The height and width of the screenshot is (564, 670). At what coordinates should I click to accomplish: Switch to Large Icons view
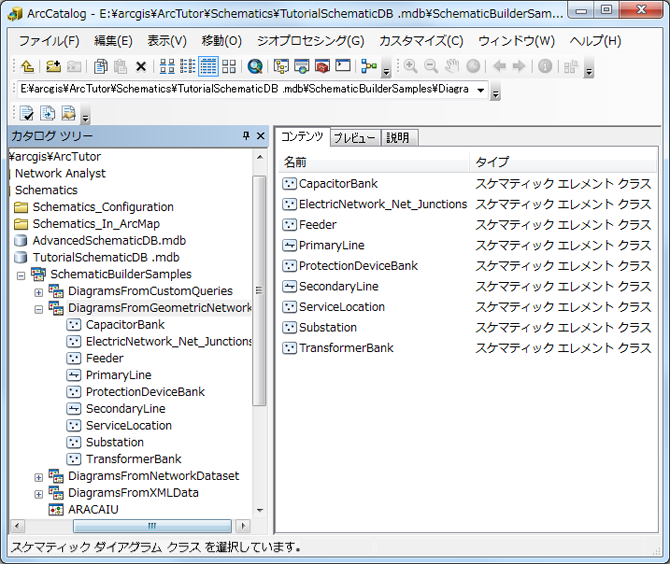point(167,67)
